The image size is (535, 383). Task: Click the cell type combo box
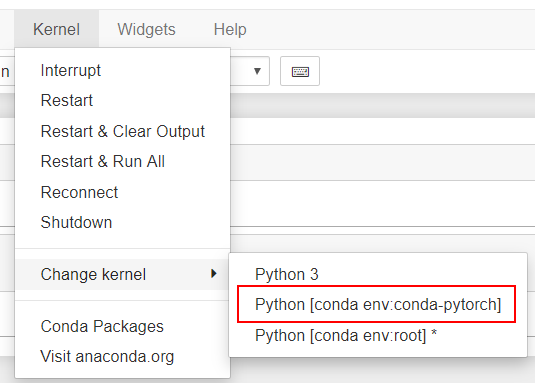[x=250, y=71]
